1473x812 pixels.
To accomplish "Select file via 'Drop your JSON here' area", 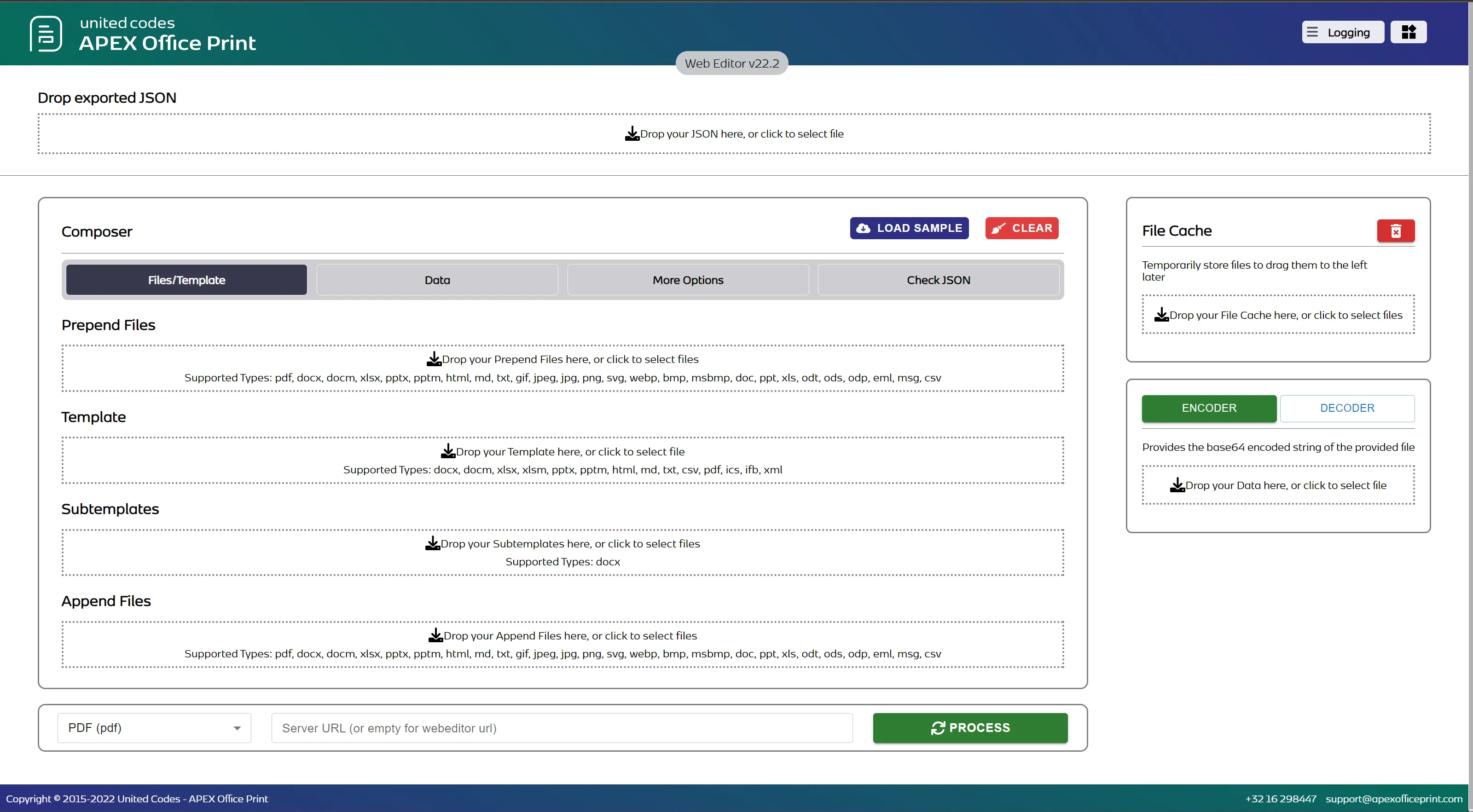I will [734, 134].
